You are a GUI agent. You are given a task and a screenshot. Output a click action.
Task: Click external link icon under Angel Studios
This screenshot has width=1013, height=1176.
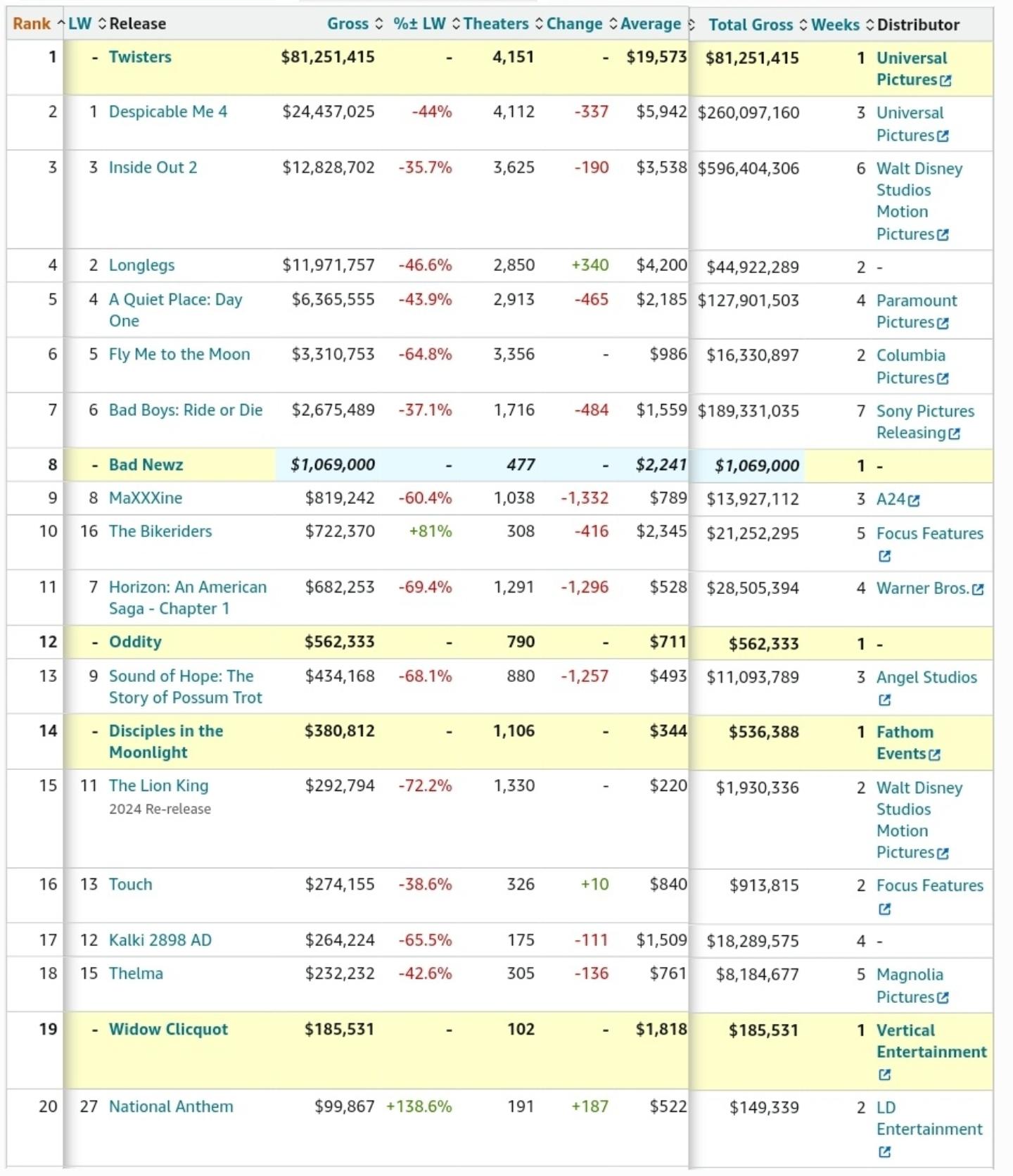point(884,700)
